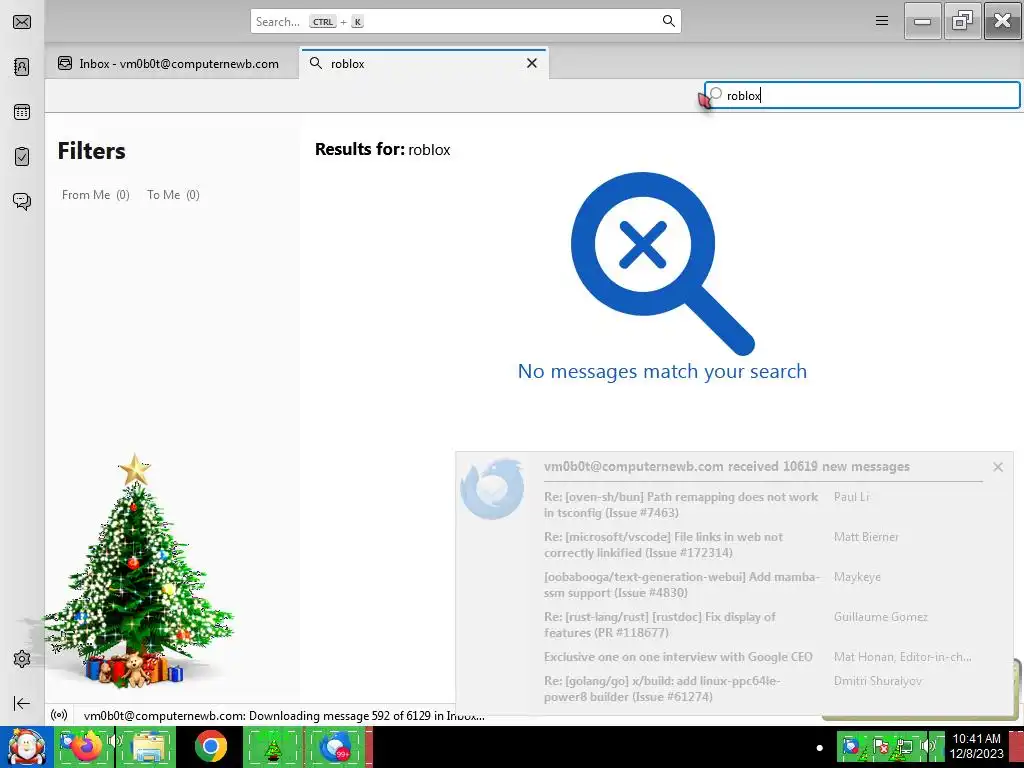Filter results by To Me (0)
Viewport: 1024px width, 768px height.
click(x=173, y=195)
